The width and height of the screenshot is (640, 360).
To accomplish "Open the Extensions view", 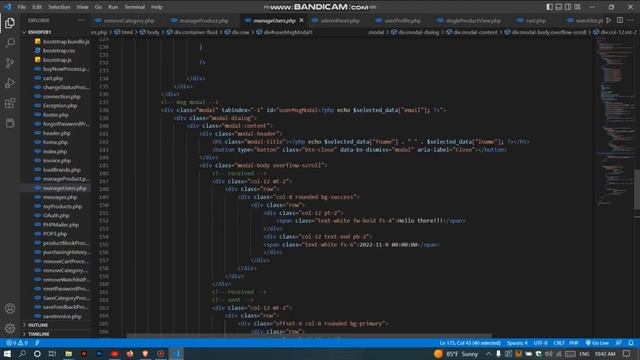I will pos(10,103).
